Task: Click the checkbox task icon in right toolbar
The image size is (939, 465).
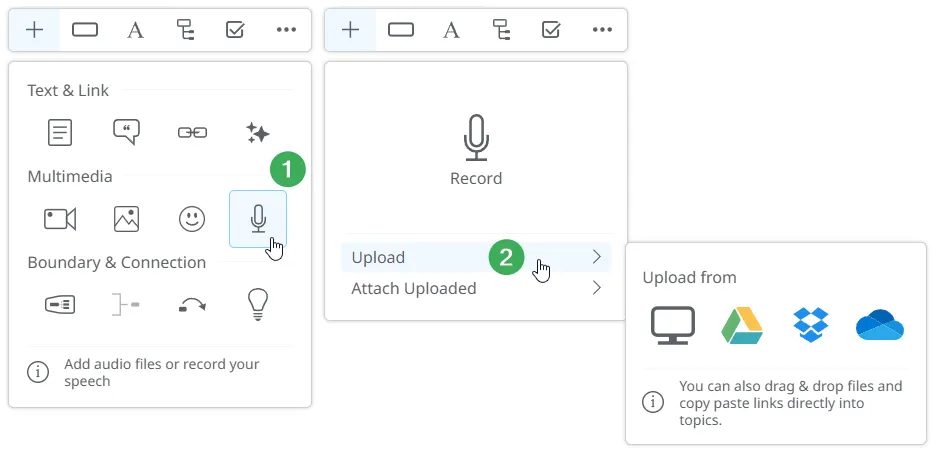Action: [551, 30]
